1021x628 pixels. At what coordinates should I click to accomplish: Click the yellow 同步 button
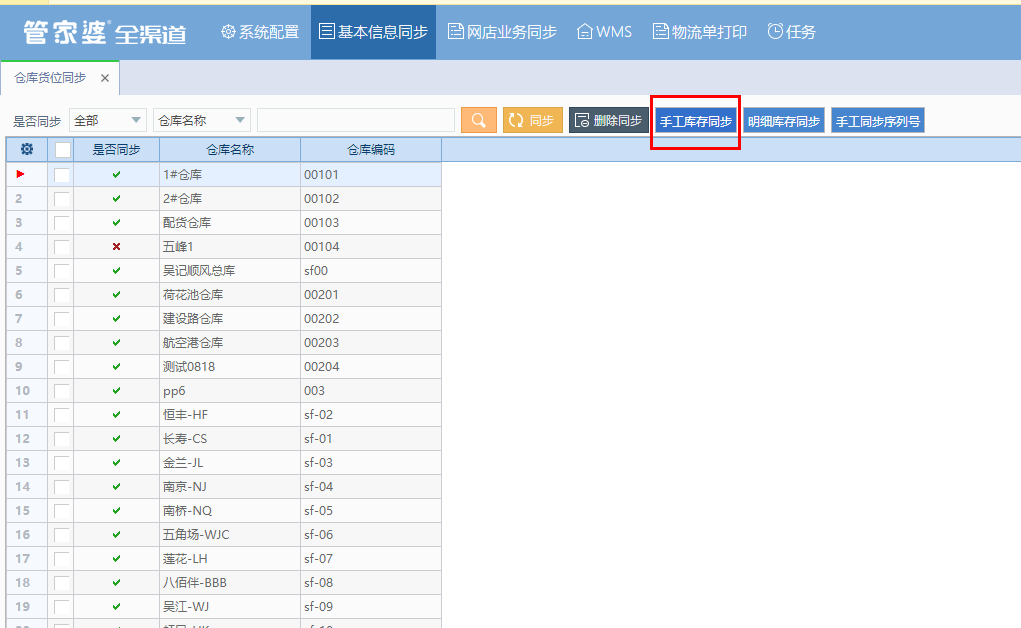[533, 121]
